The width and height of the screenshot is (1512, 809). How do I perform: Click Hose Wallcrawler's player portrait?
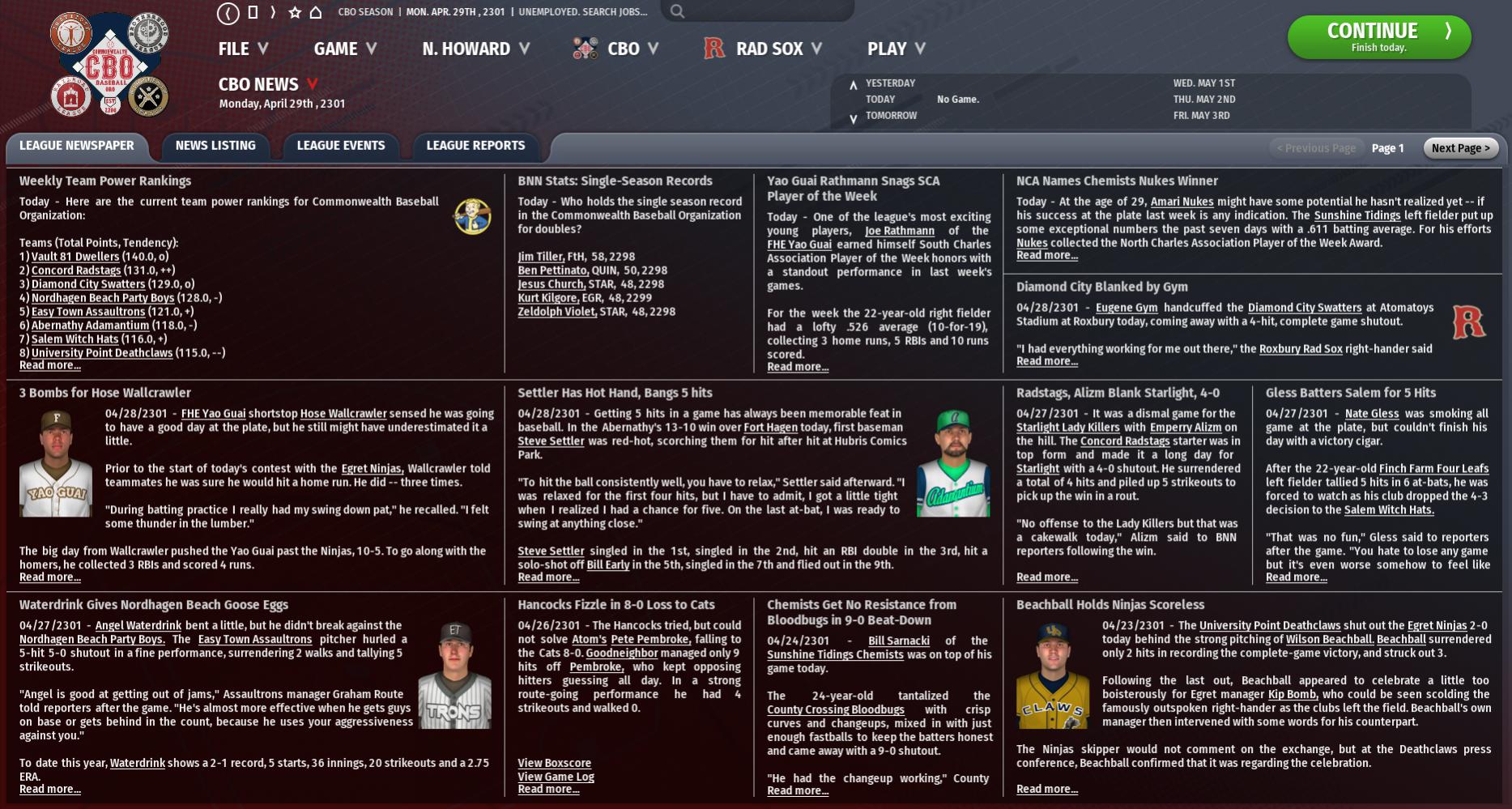pyautogui.click(x=56, y=463)
